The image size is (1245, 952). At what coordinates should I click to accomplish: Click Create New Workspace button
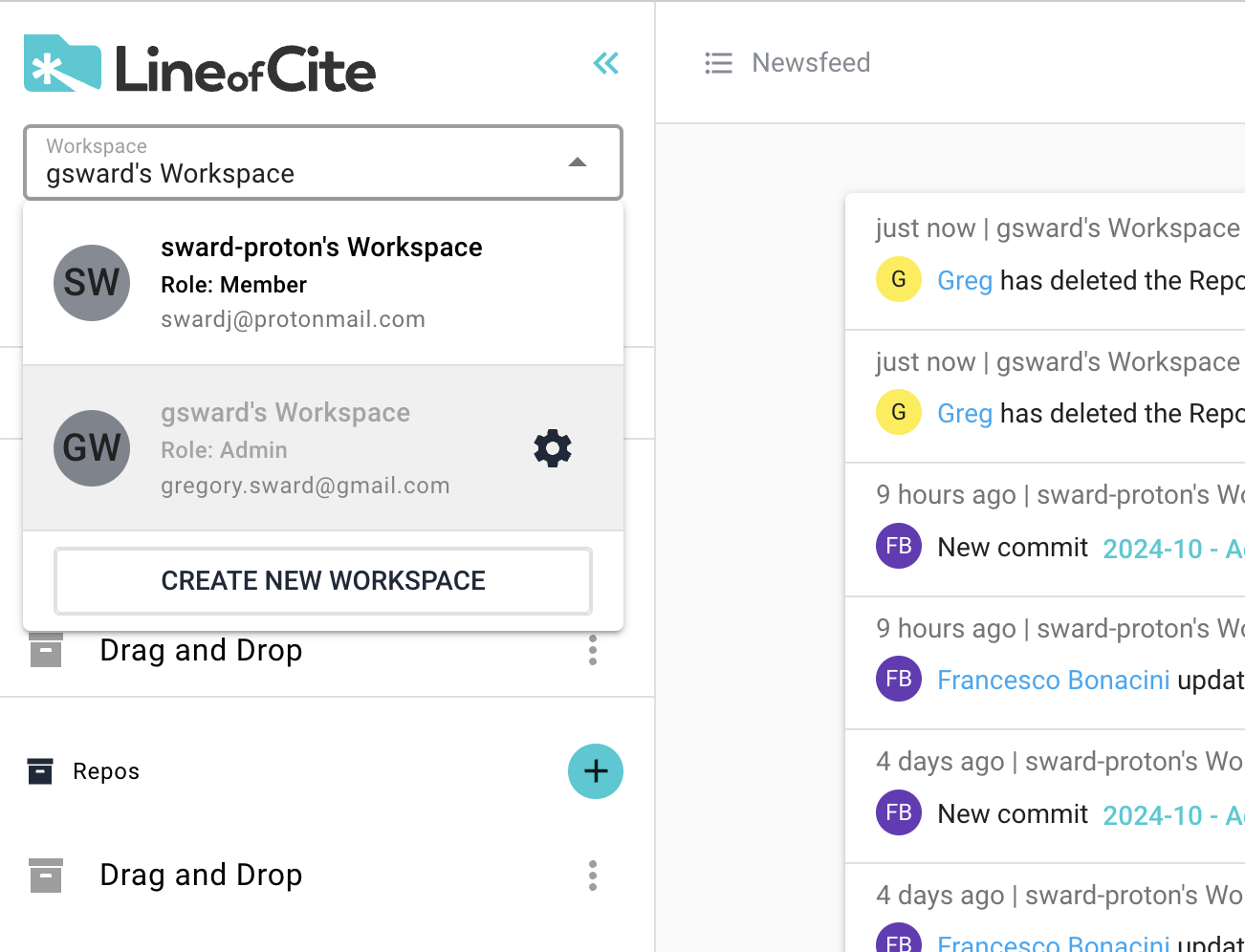coord(323,581)
